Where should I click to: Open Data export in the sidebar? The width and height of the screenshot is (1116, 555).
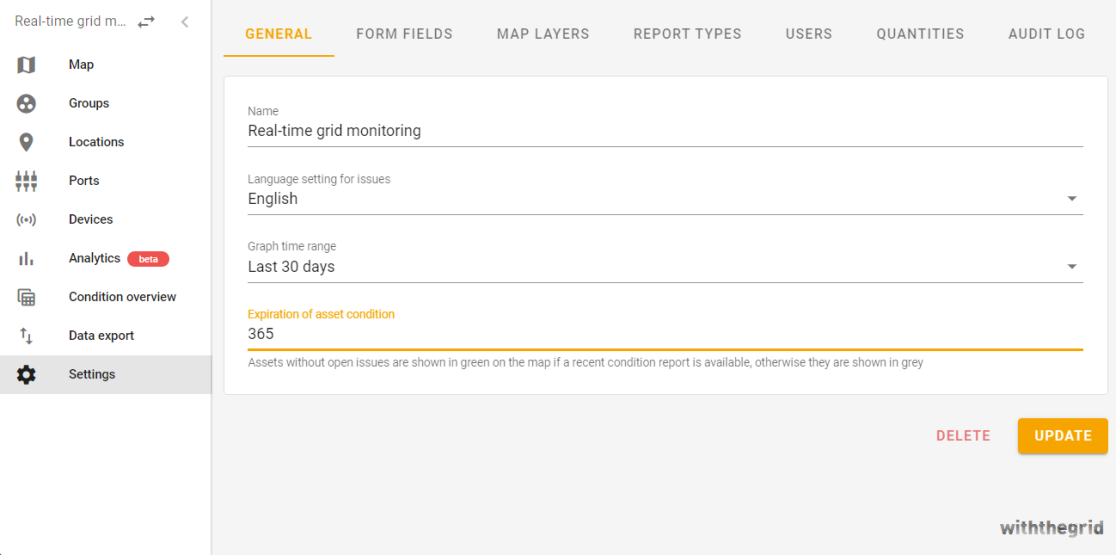point(101,336)
